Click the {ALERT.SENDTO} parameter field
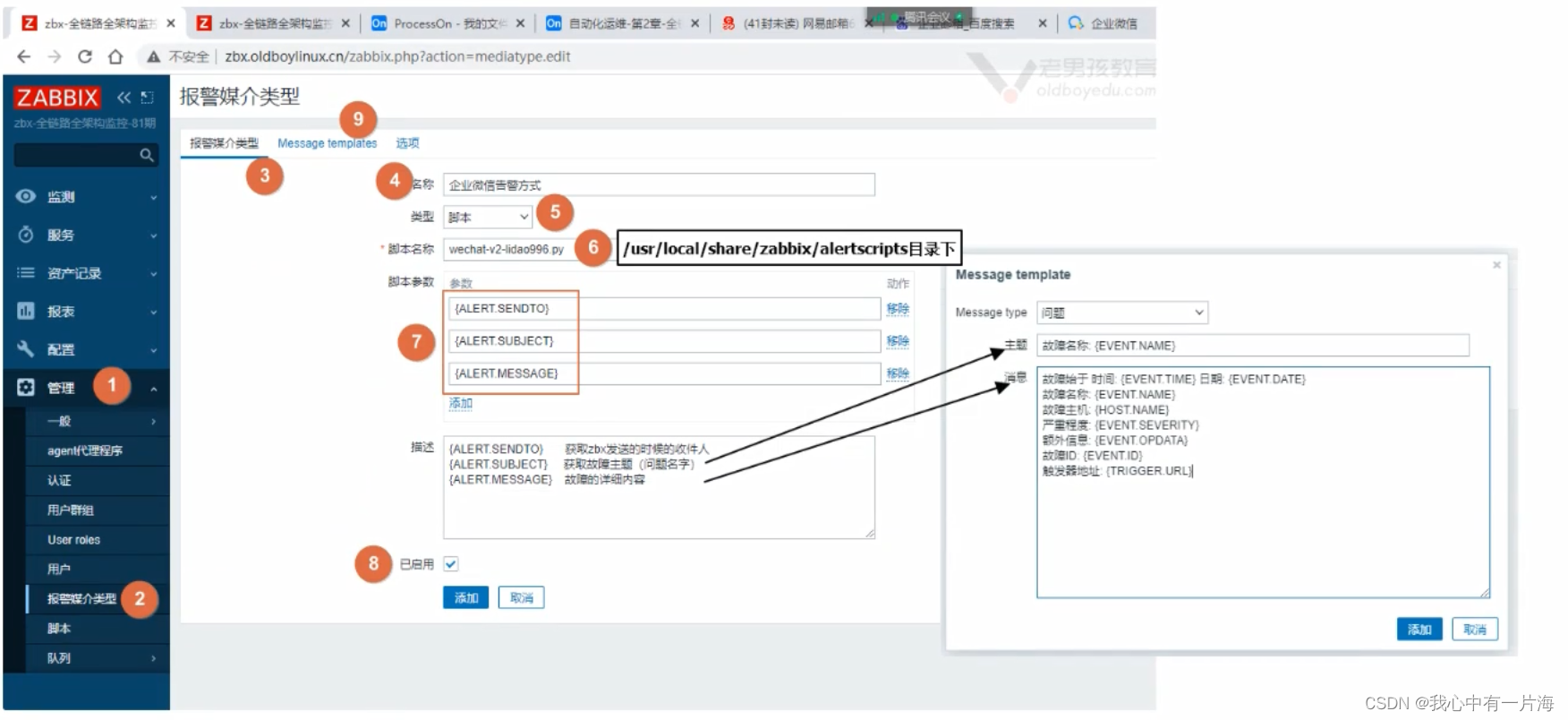1568x720 pixels. coord(664,308)
